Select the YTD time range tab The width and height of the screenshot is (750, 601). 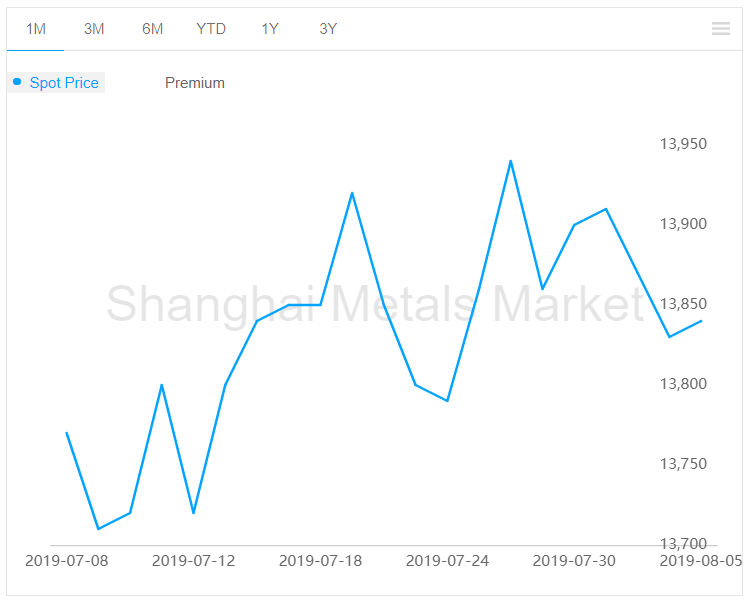(211, 29)
